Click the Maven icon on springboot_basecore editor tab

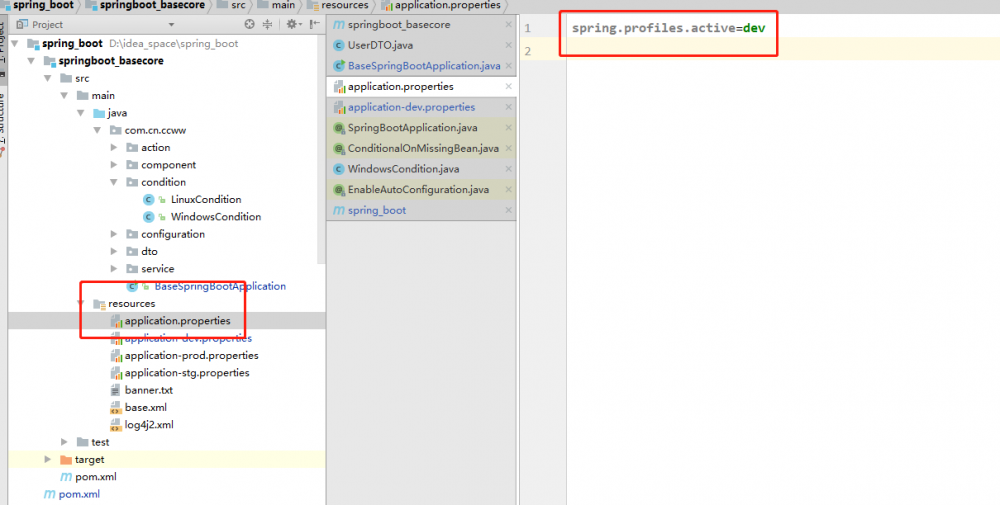pyautogui.click(x=339, y=25)
